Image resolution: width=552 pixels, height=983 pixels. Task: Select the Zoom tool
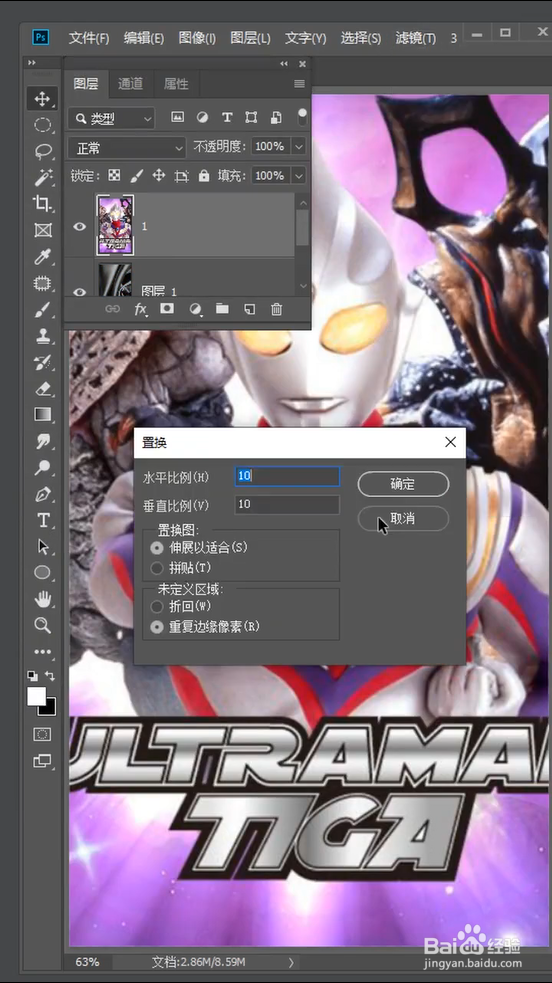coord(43,625)
